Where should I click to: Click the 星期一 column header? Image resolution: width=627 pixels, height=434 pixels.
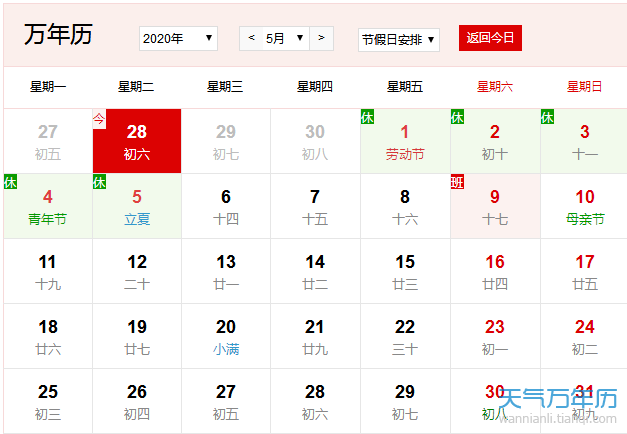click(x=48, y=86)
